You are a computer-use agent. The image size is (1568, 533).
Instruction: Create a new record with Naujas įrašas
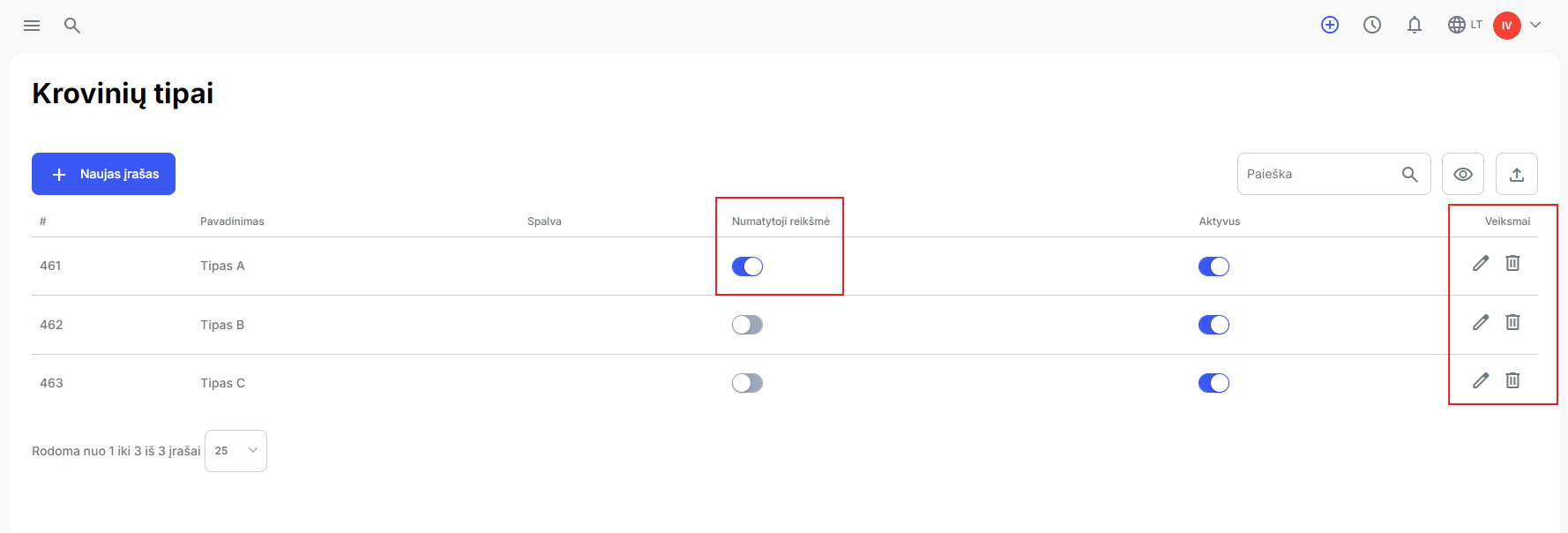pos(103,174)
